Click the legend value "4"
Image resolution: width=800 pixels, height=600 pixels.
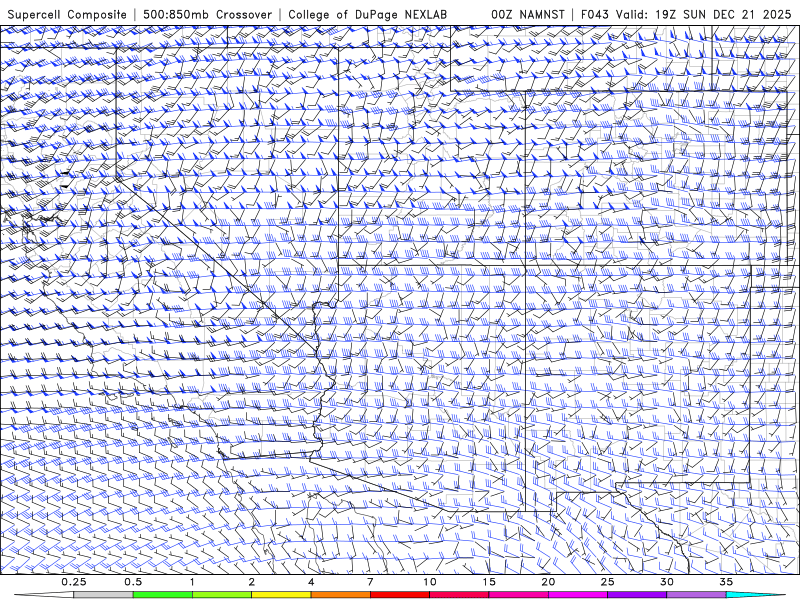pyautogui.click(x=311, y=582)
